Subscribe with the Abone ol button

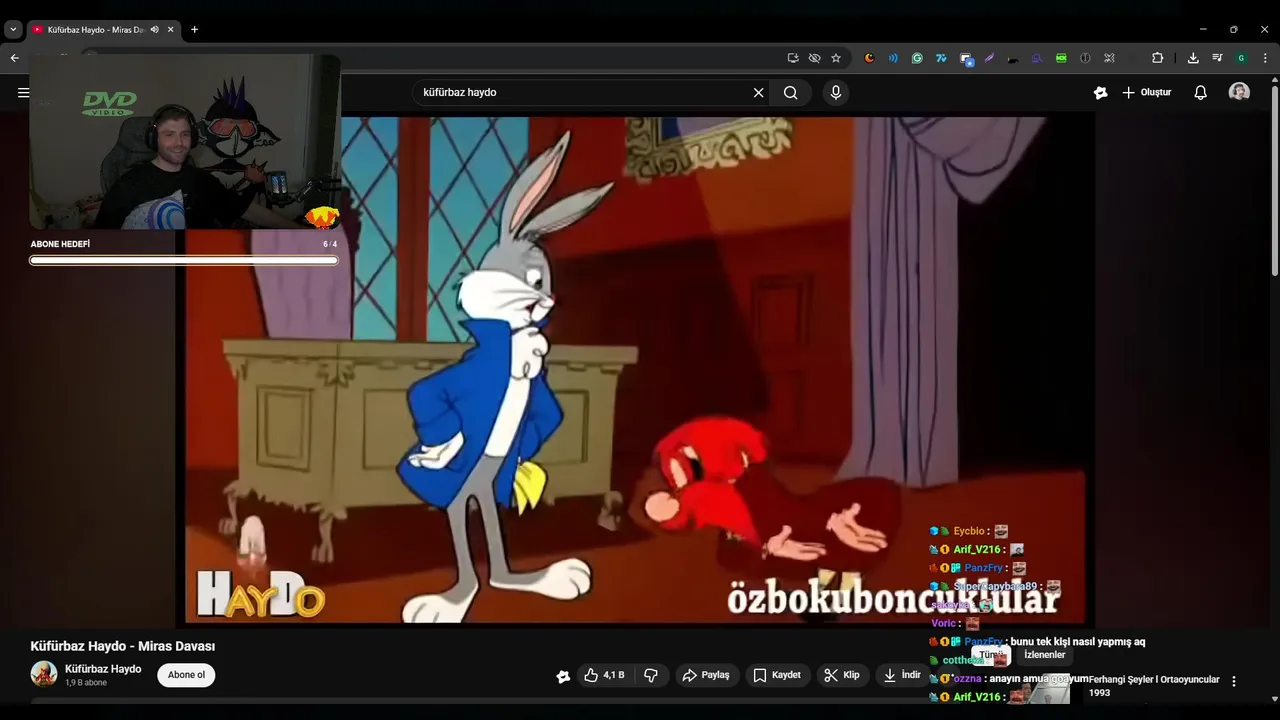click(186, 675)
